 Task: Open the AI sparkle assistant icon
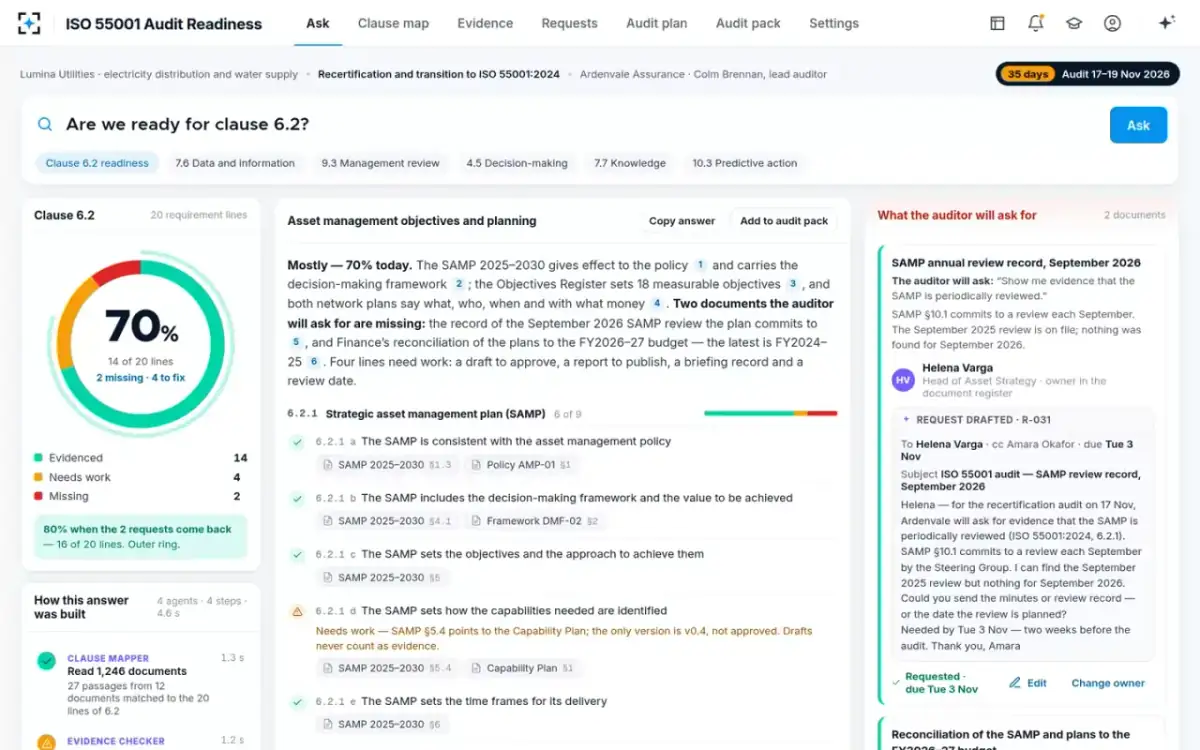coord(1166,23)
